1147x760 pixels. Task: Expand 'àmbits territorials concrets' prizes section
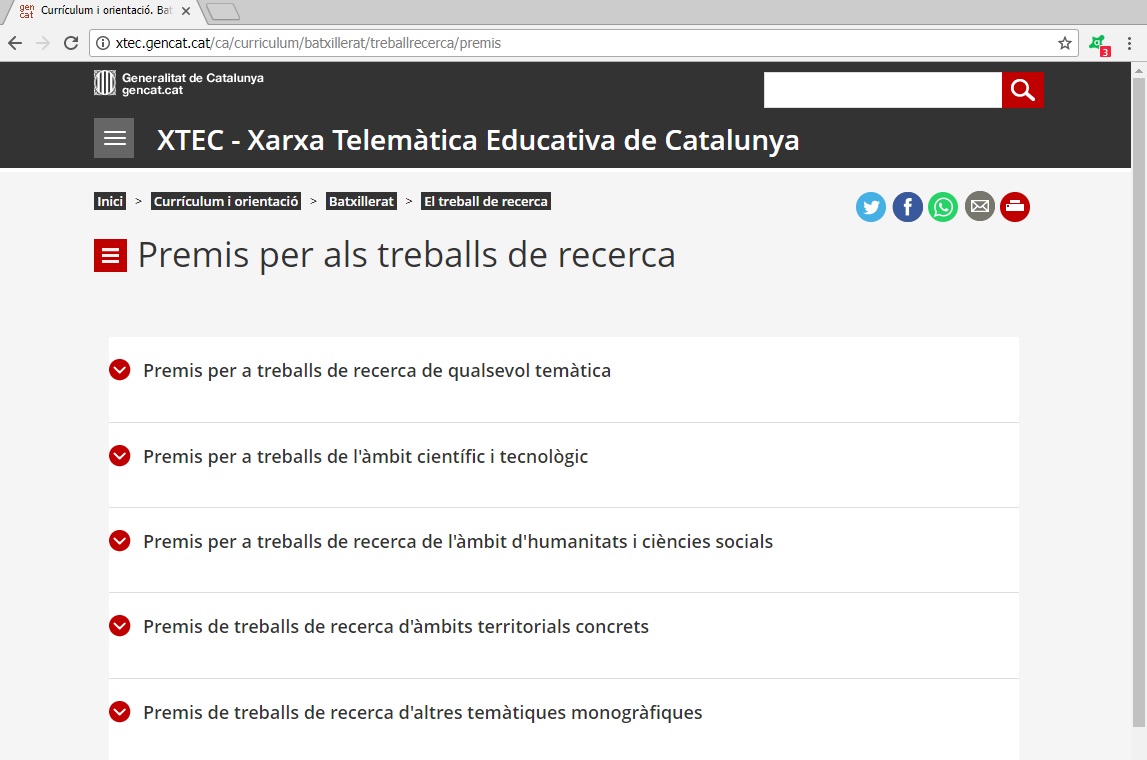pos(395,627)
